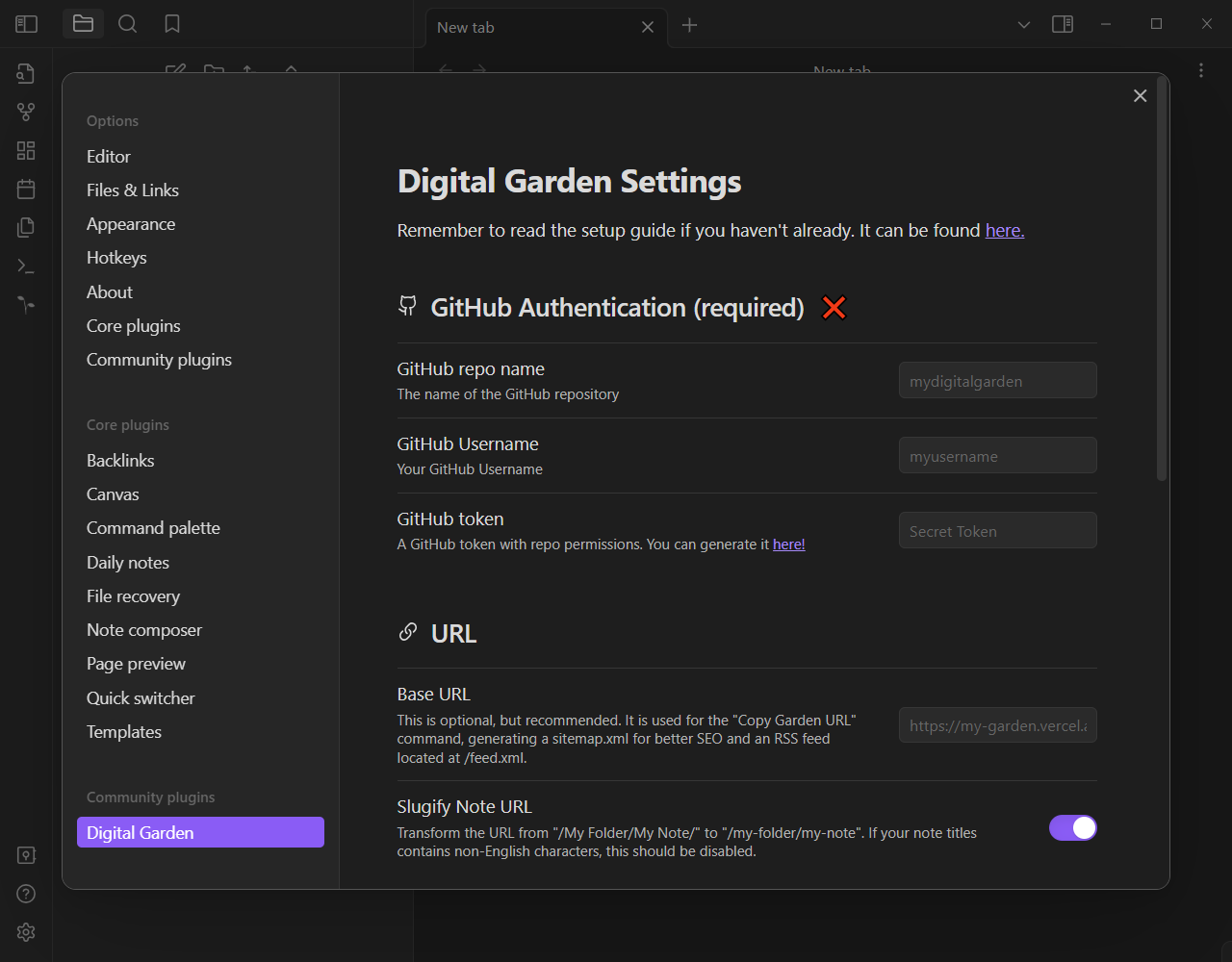Click the GitHub repo name input field
The width and height of the screenshot is (1232, 962).
(997, 379)
